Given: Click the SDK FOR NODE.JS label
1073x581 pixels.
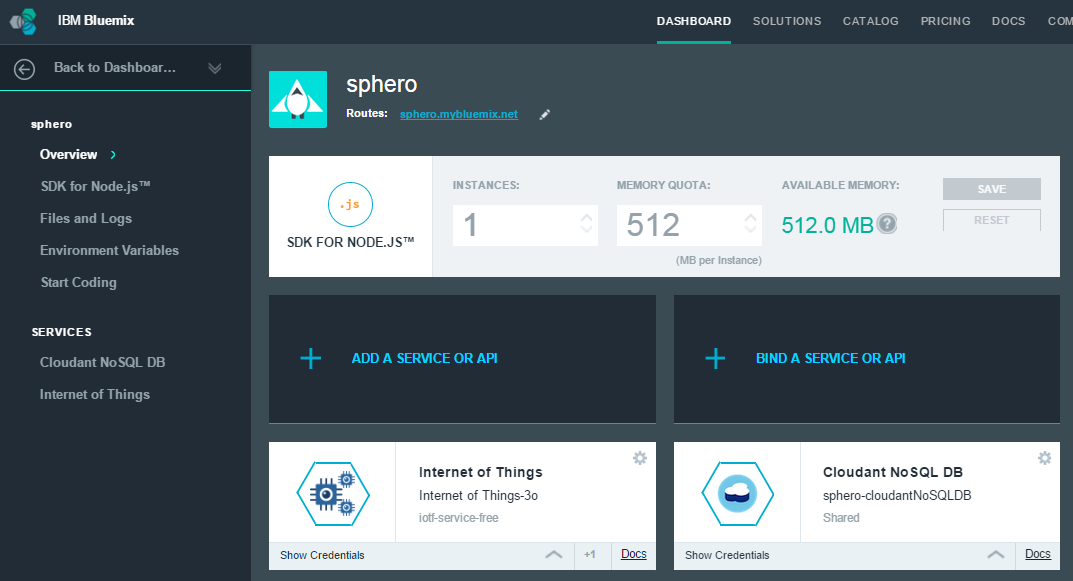Looking at the screenshot, I should point(350,242).
